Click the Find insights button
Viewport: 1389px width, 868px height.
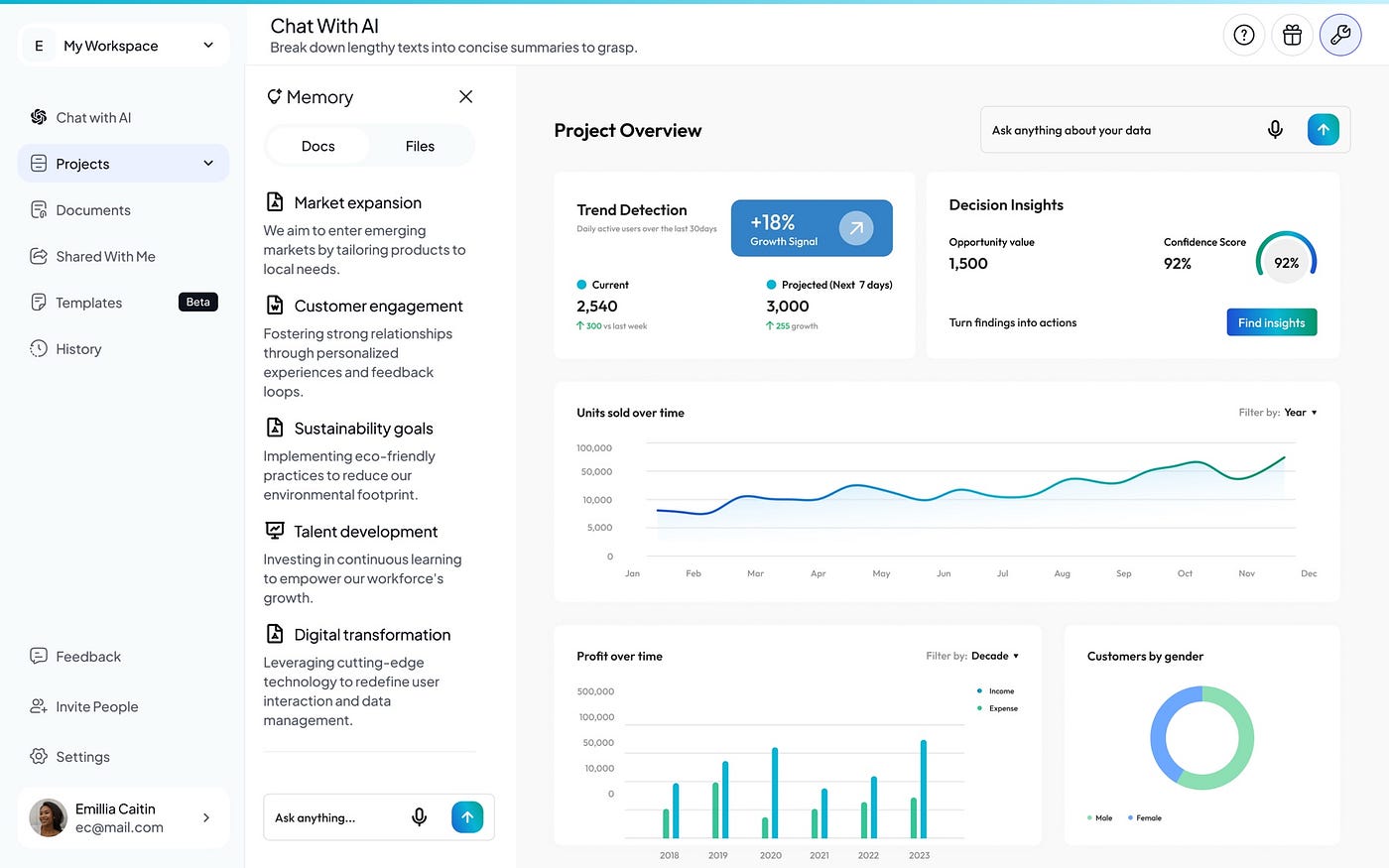[x=1272, y=322]
